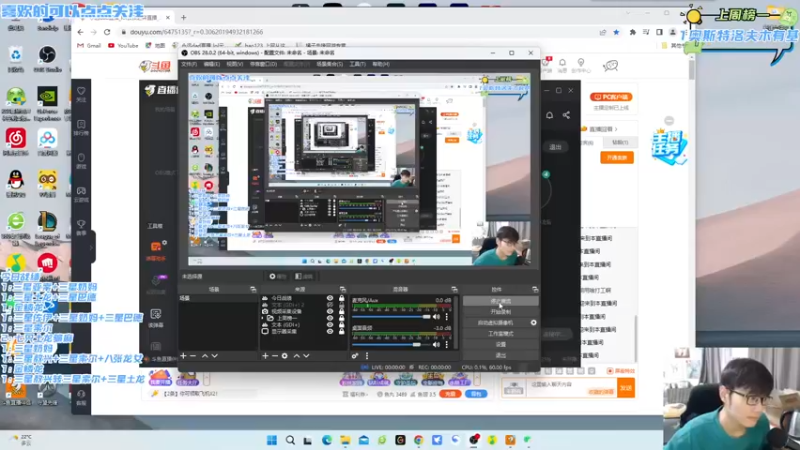
Task: Open Chrome extensions puzzle icon
Action: [x=633, y=32]
